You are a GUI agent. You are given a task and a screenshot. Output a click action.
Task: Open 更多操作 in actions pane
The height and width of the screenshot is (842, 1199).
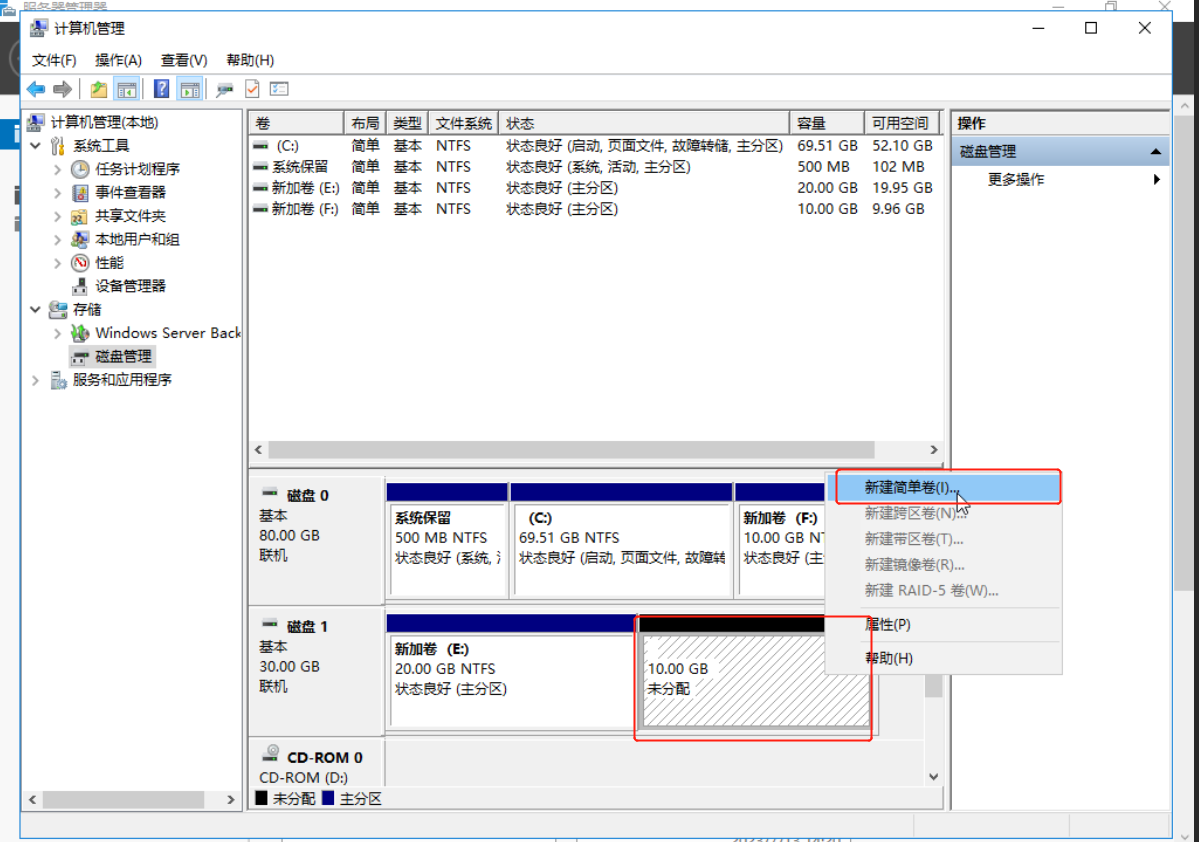1016,180
